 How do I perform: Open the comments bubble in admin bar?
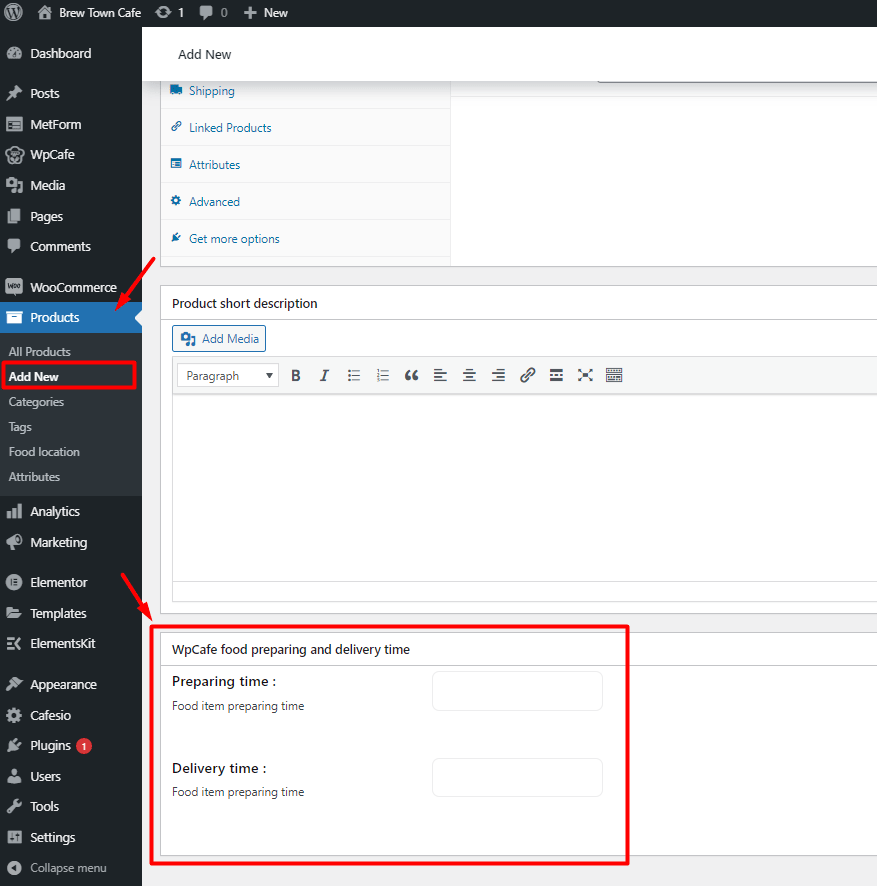coord(214,12)
